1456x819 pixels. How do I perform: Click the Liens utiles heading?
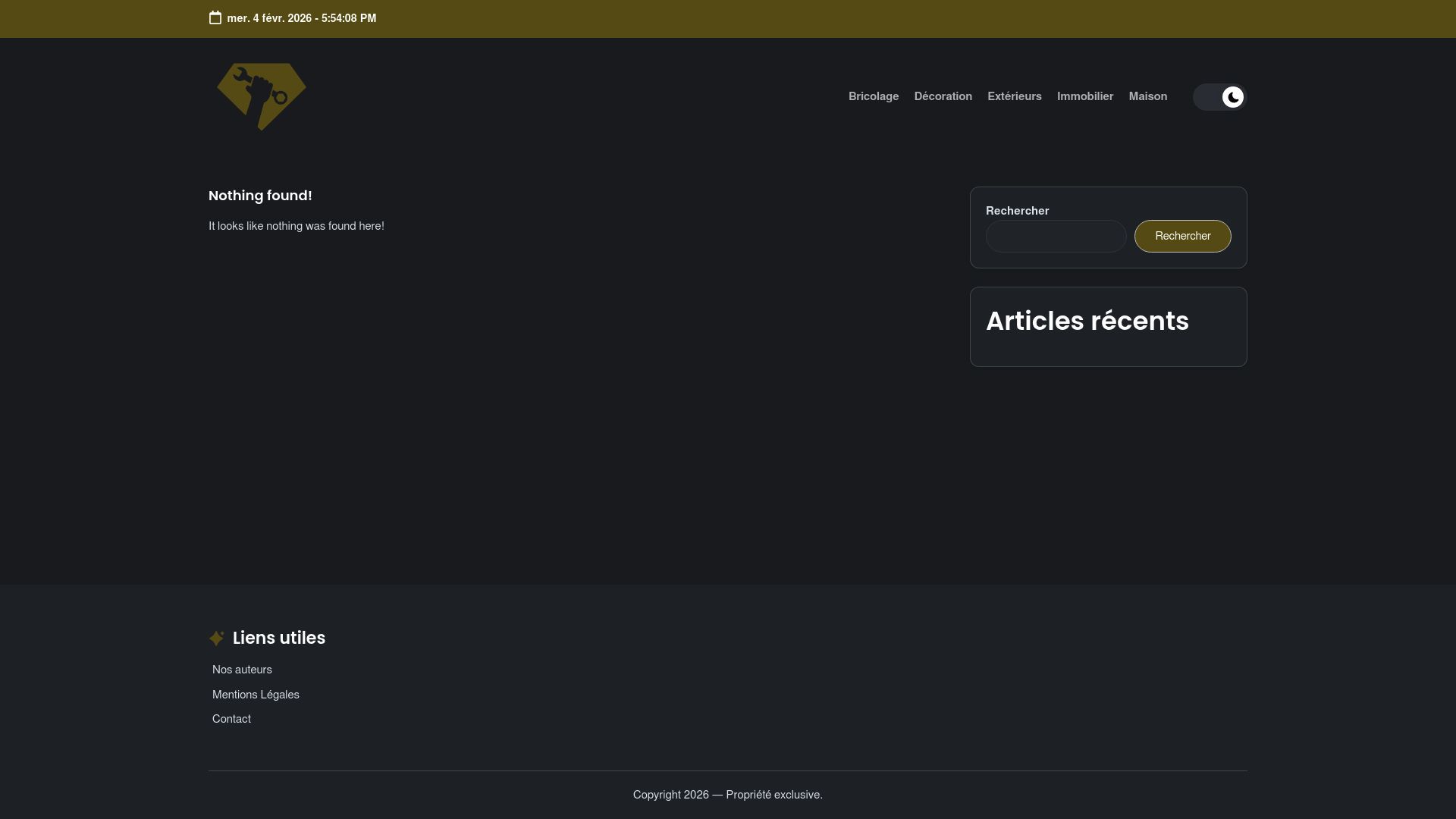[279, 638]
